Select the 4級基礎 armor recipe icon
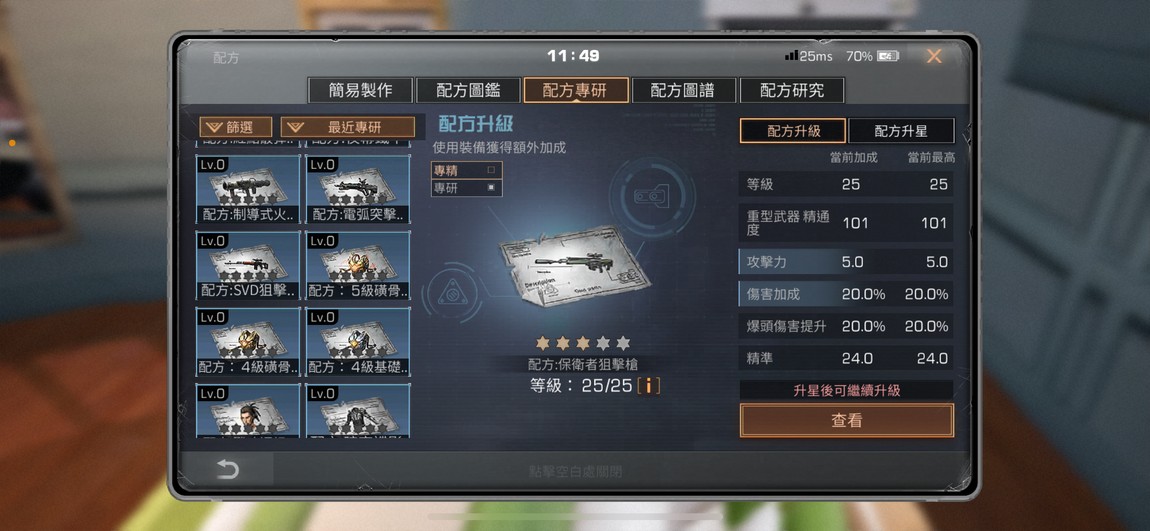 pos(358,342)
